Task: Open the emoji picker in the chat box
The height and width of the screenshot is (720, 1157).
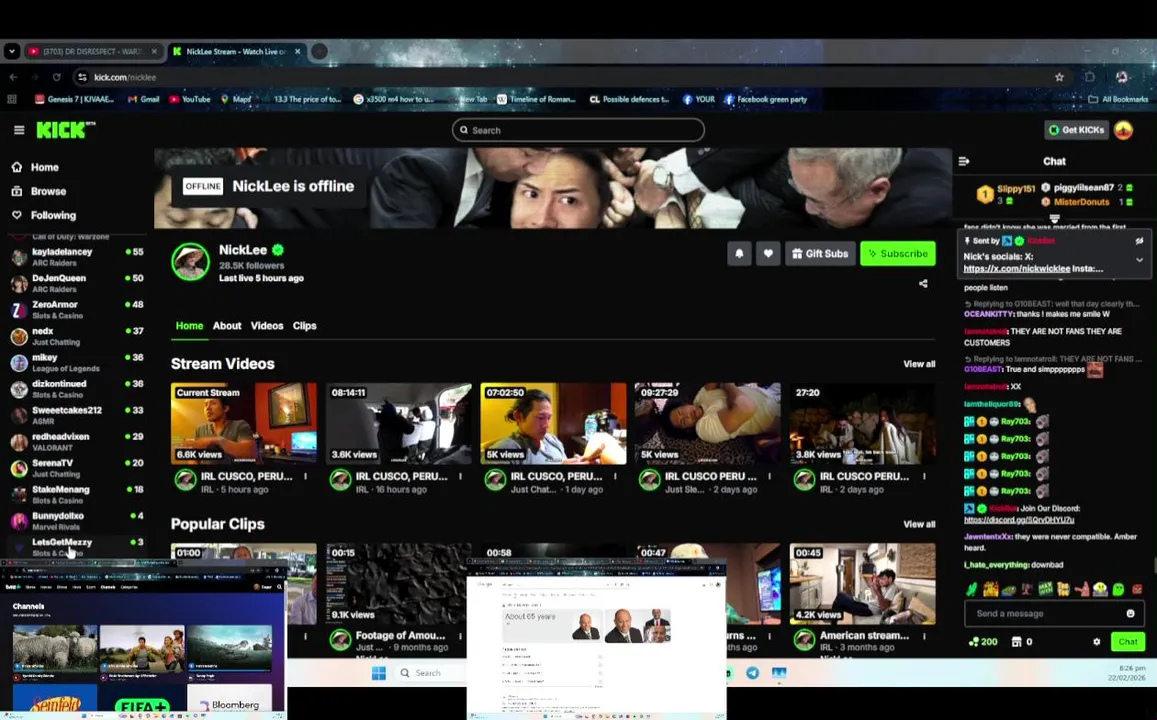Action: tap(1130, 613)
